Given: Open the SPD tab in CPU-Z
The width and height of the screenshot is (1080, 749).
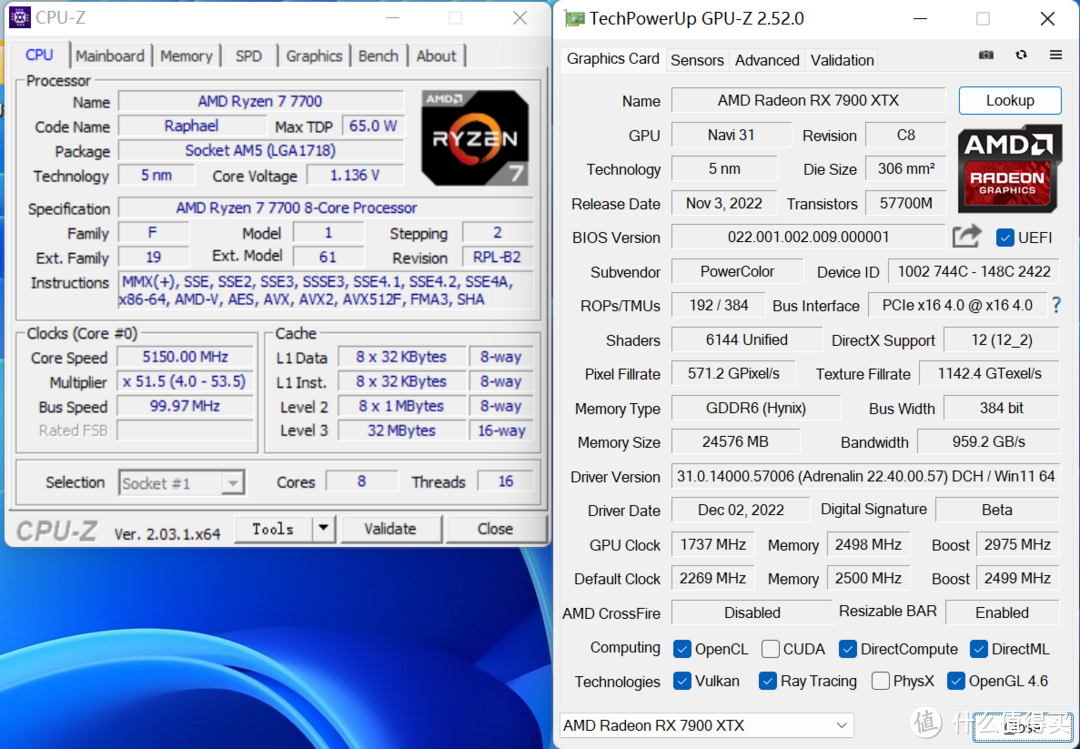Looking at the screenshot, I should (x=248, y=56).
